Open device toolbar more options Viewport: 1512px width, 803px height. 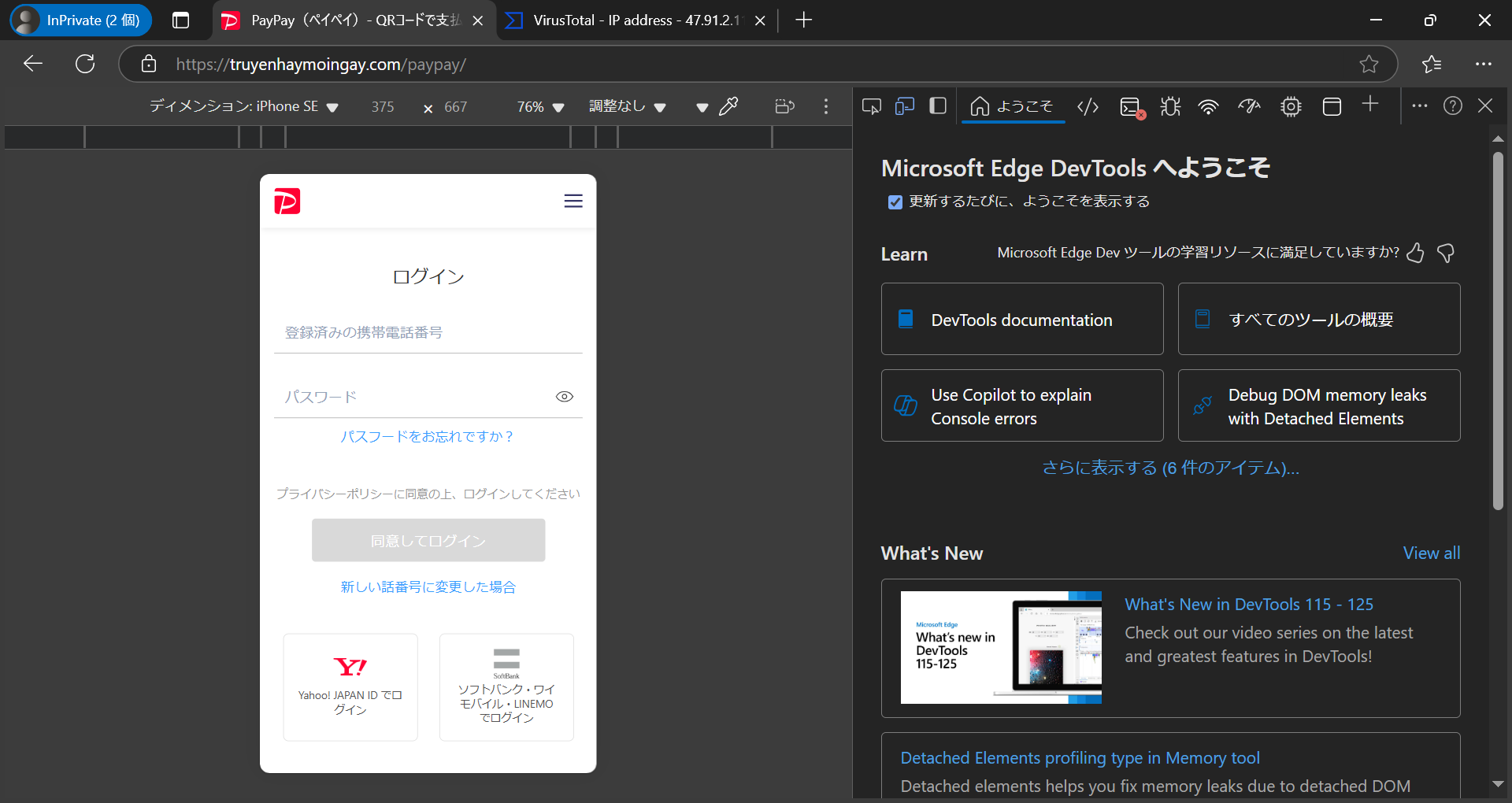click(x=826, y=106)
